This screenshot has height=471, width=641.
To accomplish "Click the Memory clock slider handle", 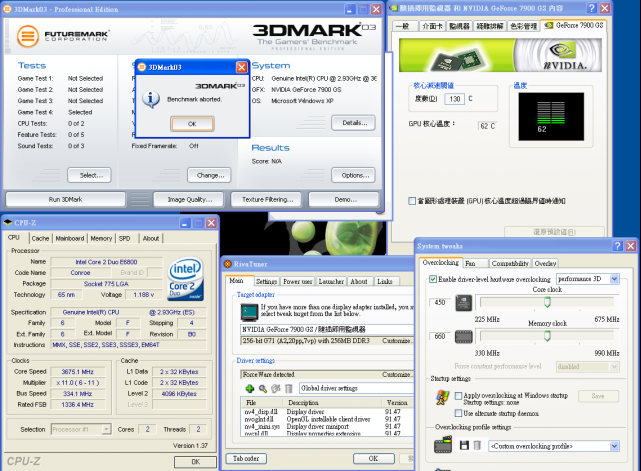I will click(x=547, y=336).
